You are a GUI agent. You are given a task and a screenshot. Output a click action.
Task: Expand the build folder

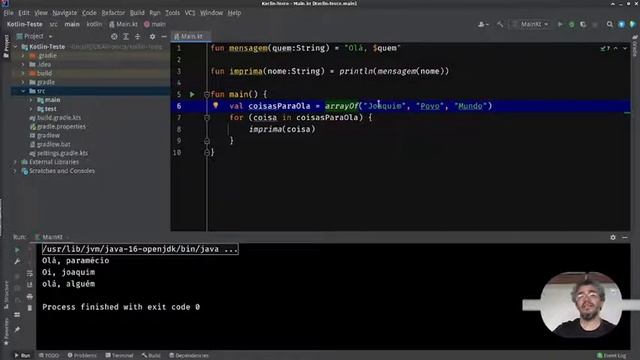click(x=23, y=73)
